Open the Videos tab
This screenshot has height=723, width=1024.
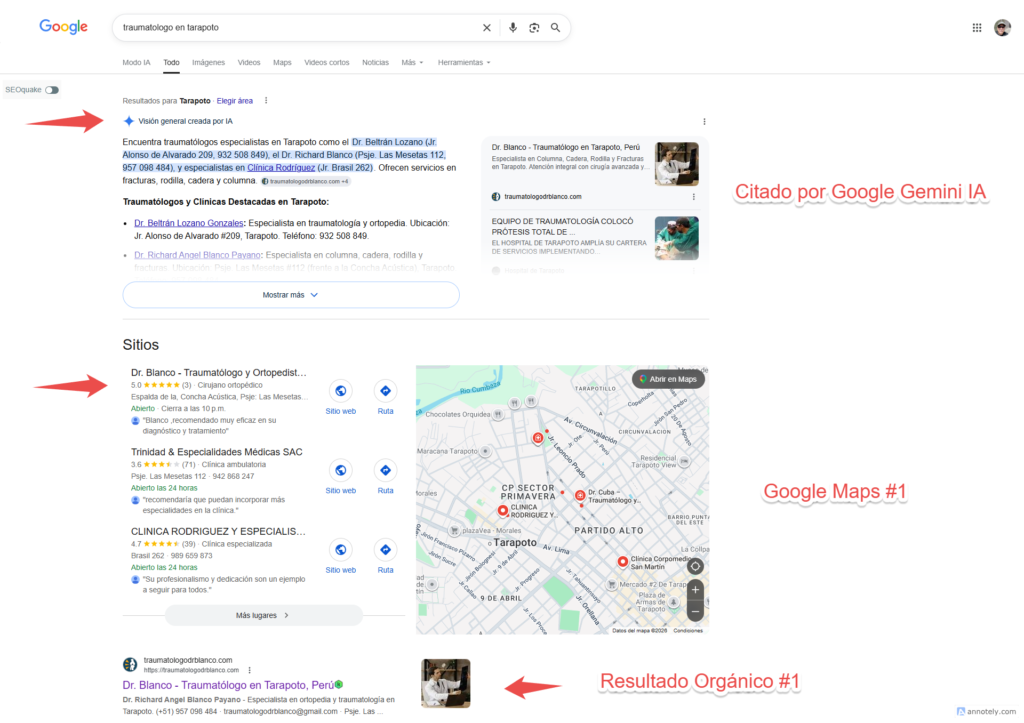point(249,63)
